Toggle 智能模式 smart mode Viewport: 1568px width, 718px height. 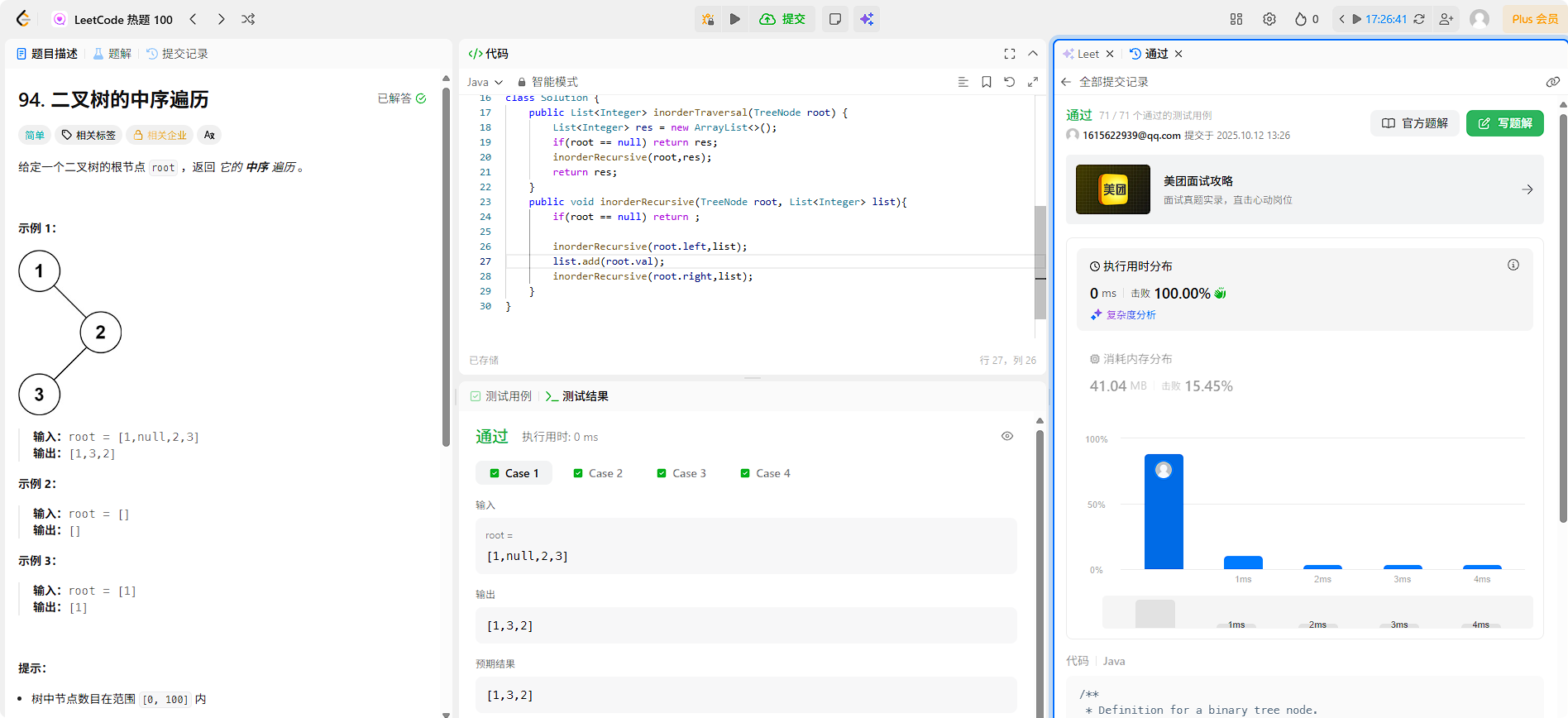click(547, 82)
